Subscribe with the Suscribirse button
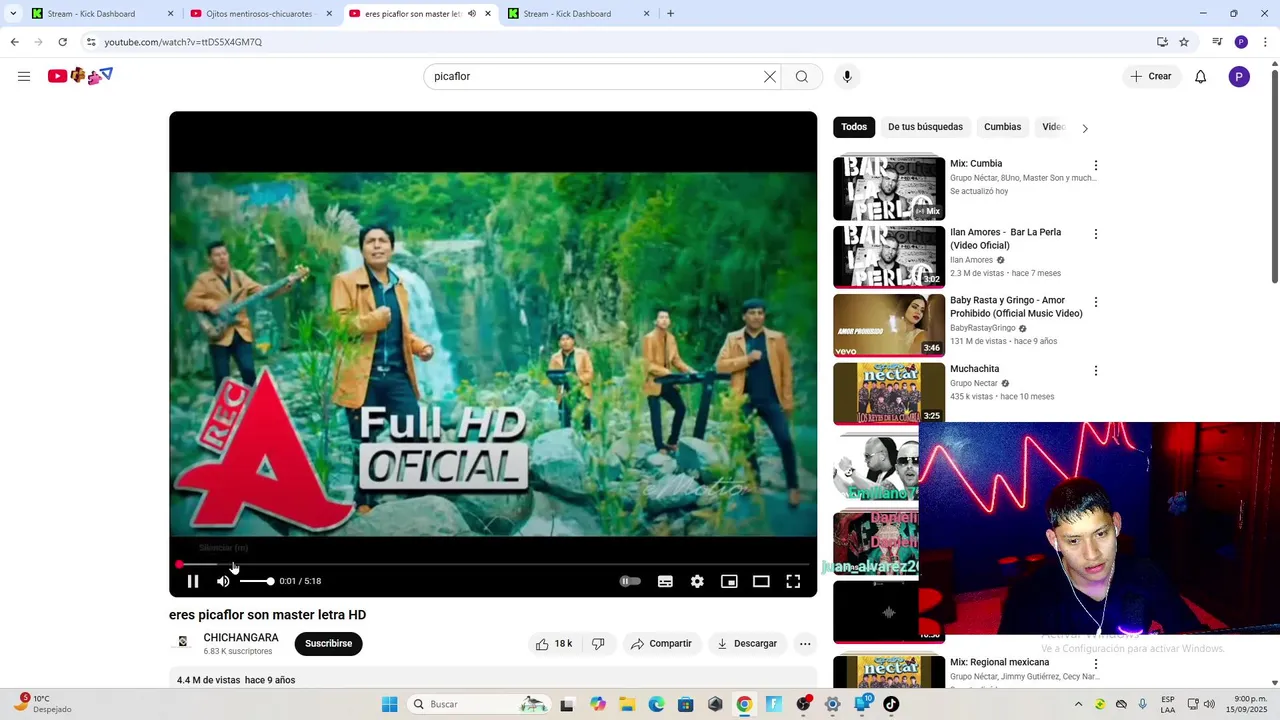The width and height of the screenshot is (1280, 720). [x=328, y=644]
